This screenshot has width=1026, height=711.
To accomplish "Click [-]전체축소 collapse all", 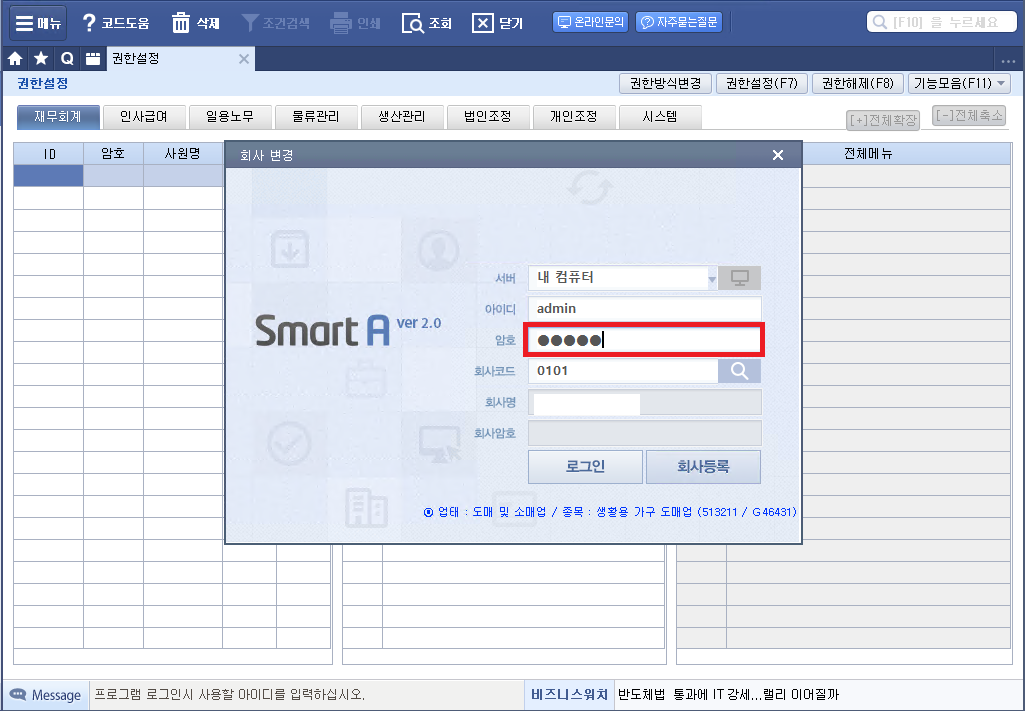I will [969, 116].
